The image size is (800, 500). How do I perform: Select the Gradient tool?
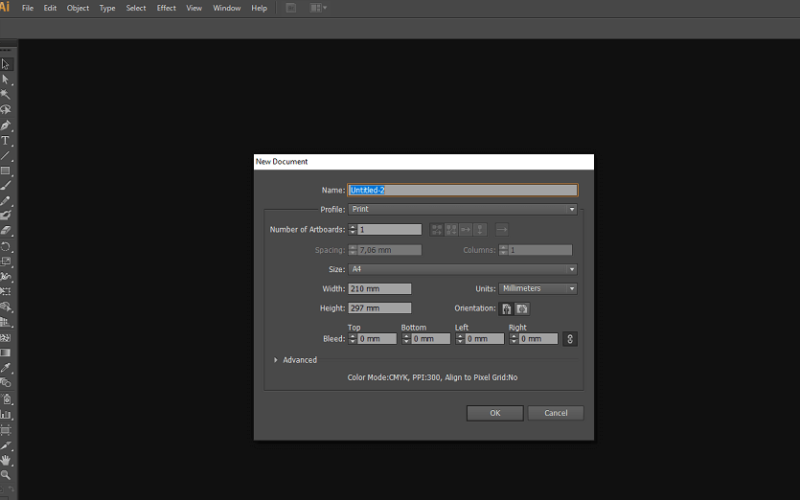(6, 353)
